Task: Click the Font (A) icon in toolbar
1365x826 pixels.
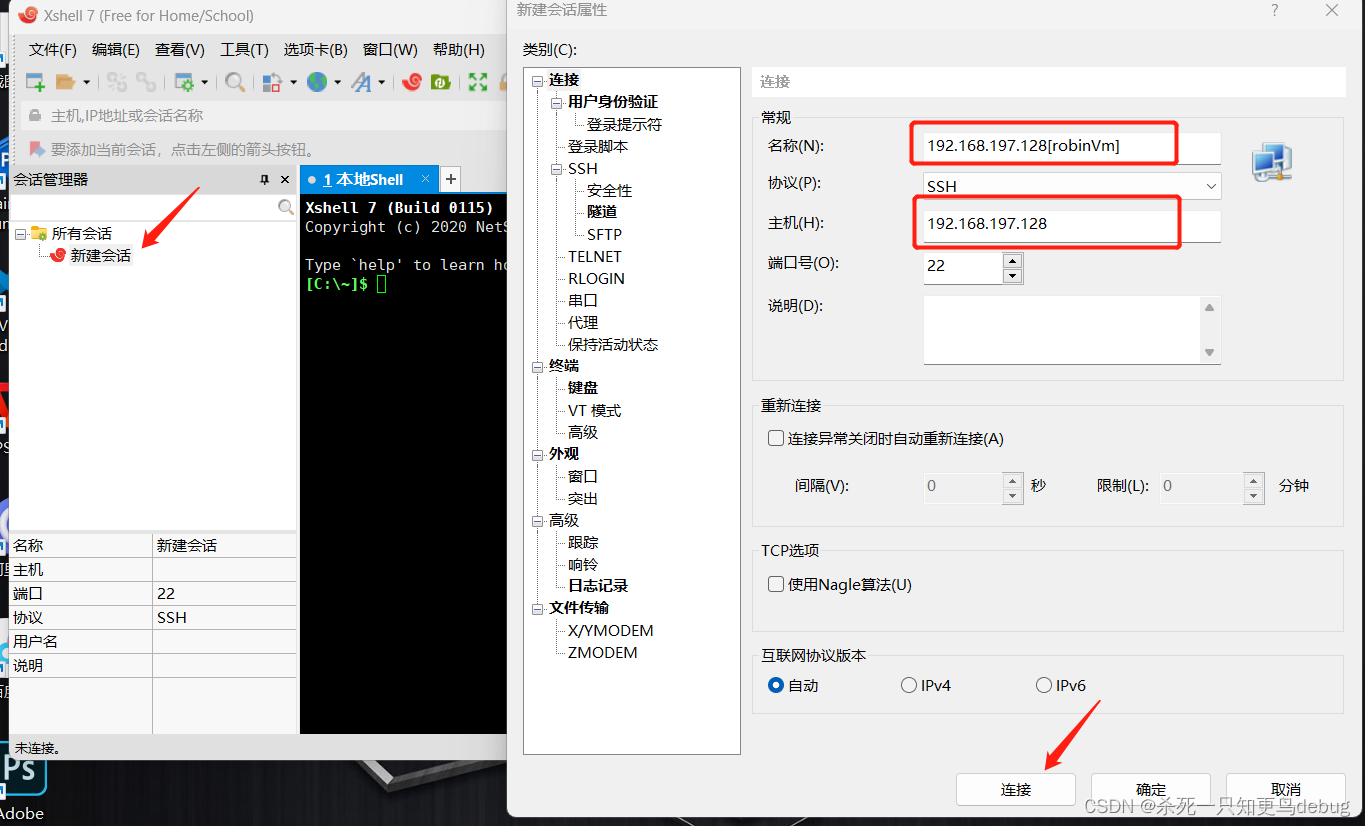Action: tap(362, 82)
